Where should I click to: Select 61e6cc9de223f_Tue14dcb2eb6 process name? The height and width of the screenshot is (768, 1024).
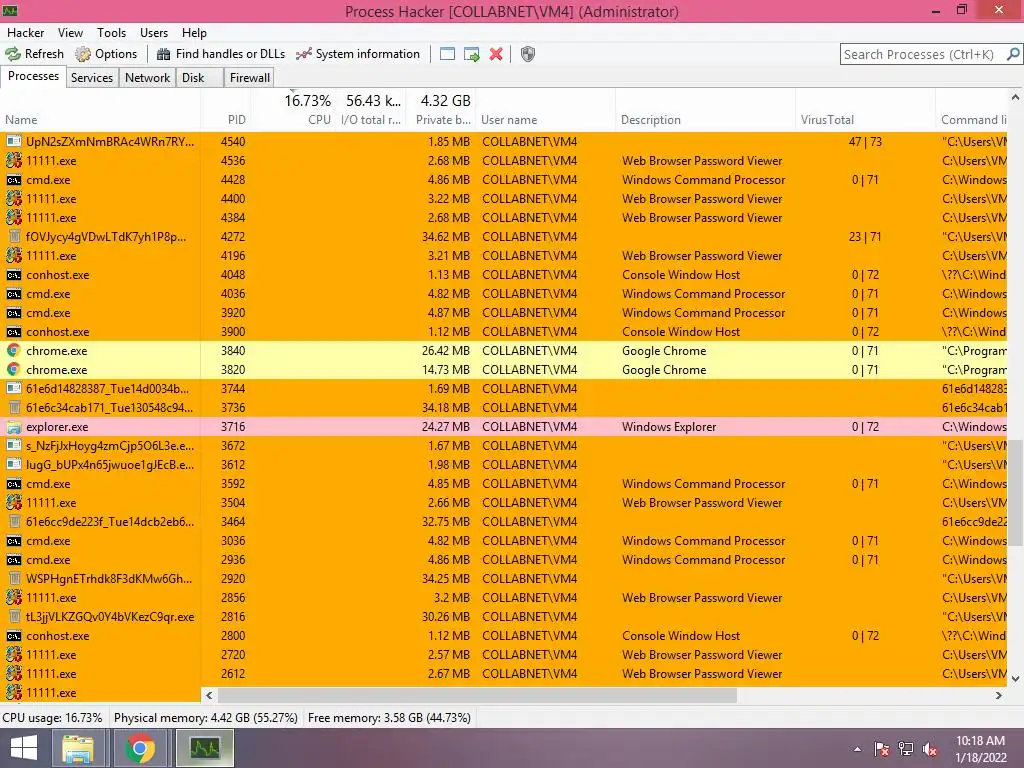[x=110, y=522]
